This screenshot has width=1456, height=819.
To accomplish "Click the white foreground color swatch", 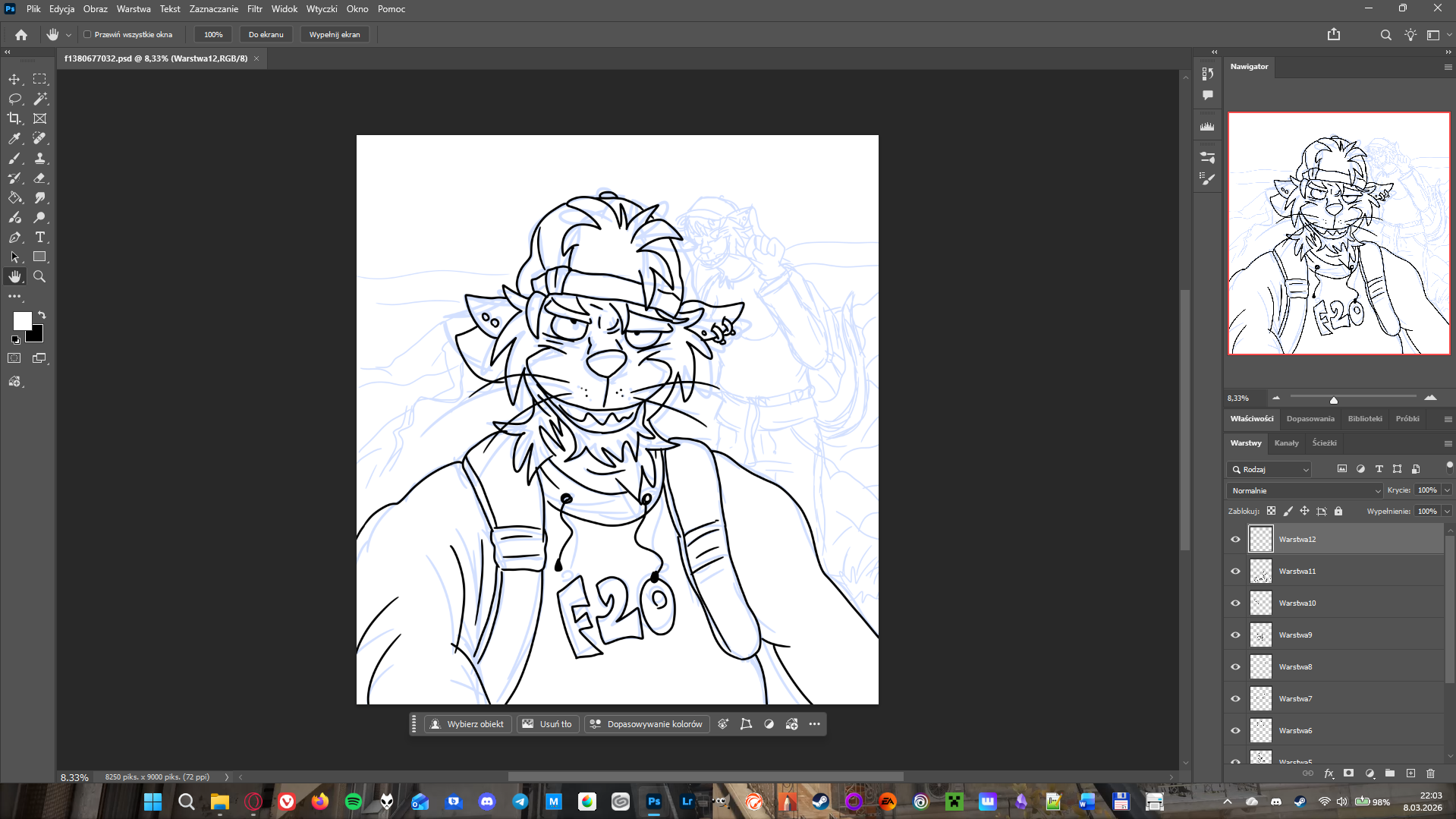I will coord(22,322).
